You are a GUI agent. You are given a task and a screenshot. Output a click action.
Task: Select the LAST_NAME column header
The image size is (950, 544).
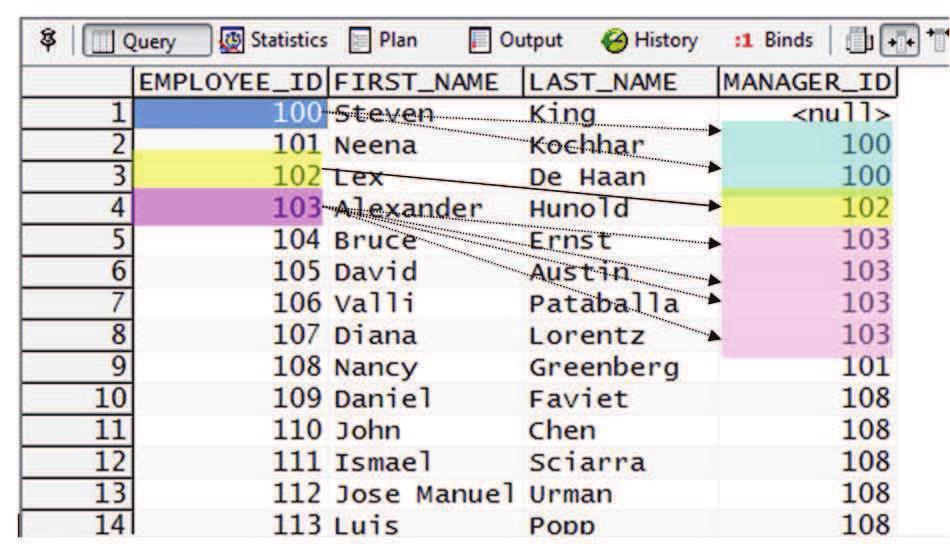tap(620, 82)
